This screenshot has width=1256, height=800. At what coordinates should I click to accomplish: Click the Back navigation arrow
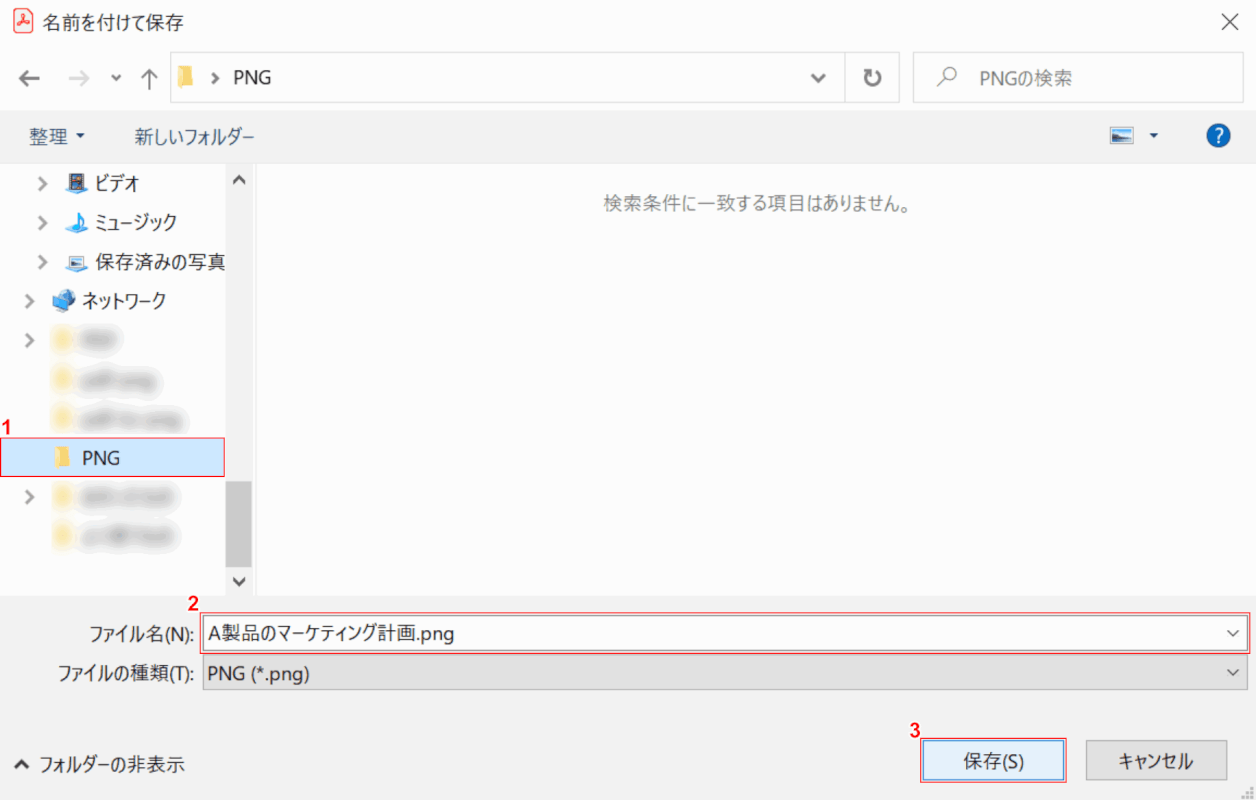pos(29,78)
